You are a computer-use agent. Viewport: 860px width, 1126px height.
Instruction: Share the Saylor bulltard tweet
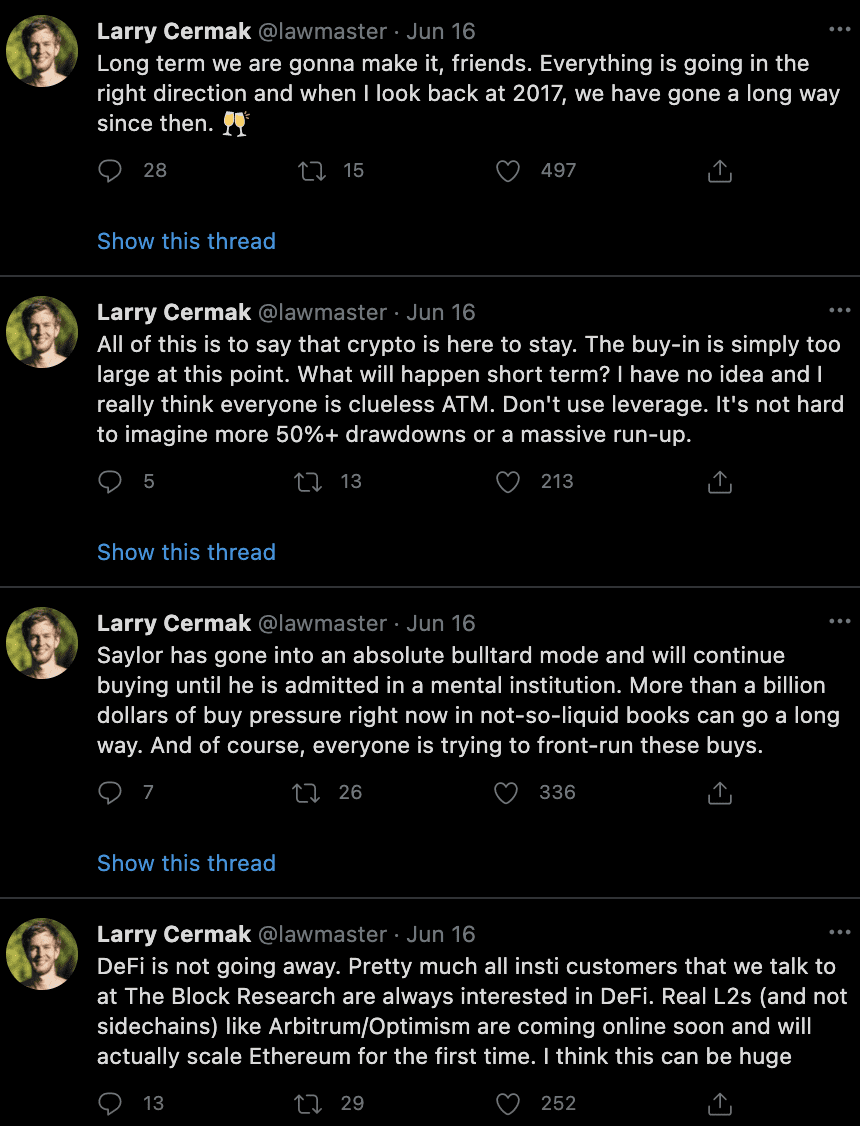click(719, 793)
